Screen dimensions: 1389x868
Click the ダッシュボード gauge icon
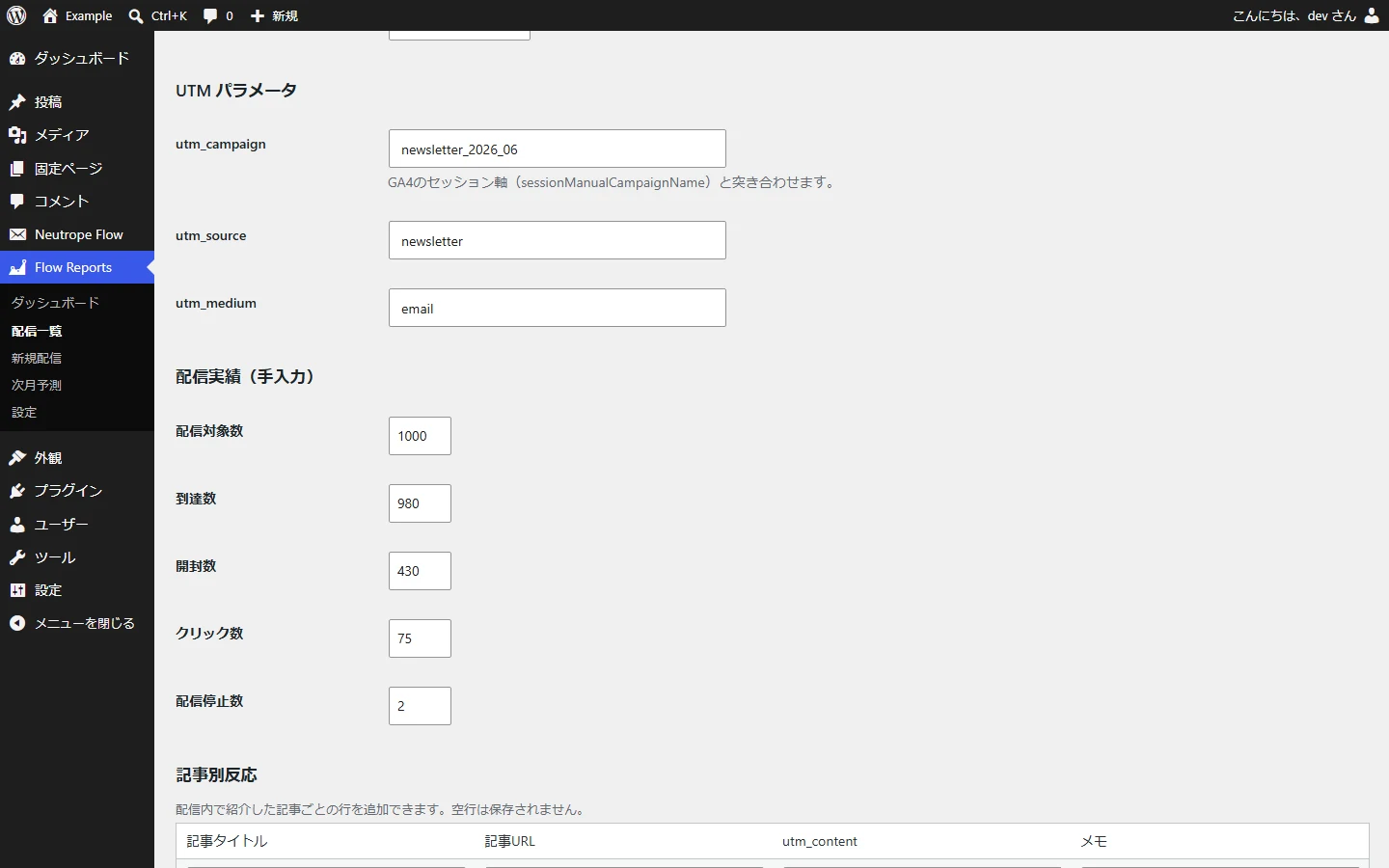(17, 59)
